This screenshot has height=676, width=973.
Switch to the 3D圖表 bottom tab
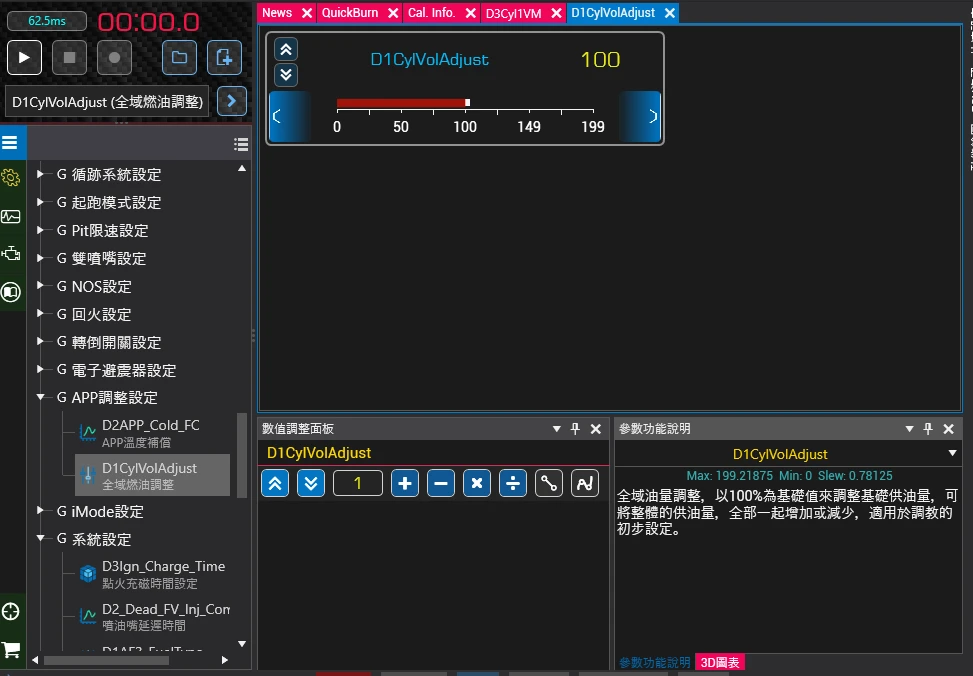click(x=720, y=662)
